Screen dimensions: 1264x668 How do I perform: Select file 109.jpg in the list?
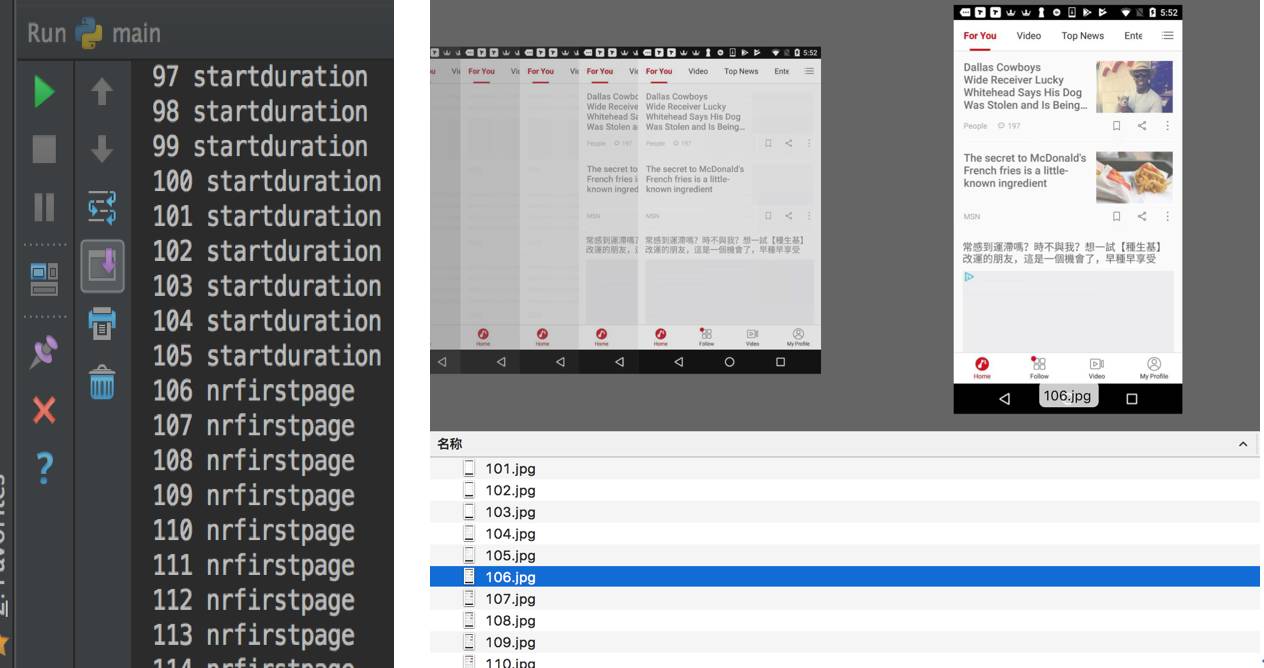845,642
